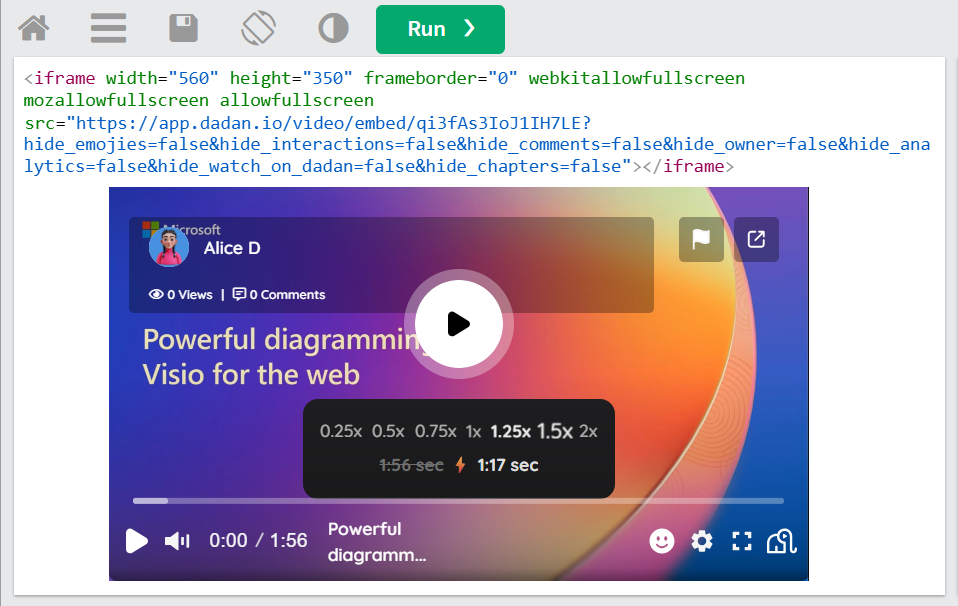This screenshot has height=606, width=958.
Task: Mute the video audio
Action: click(x=176, y=541)
